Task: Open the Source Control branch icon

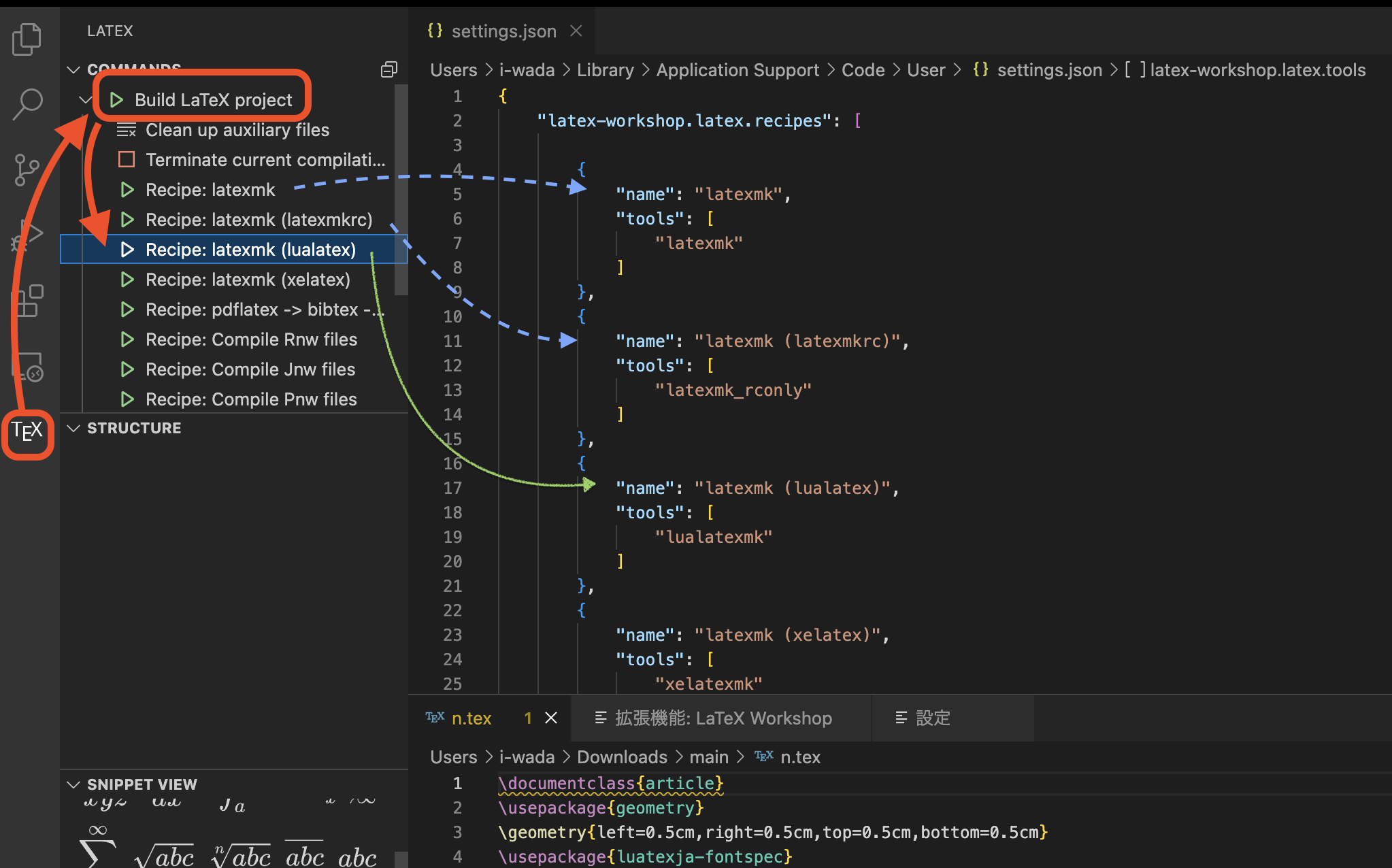Action: [27, 169]
